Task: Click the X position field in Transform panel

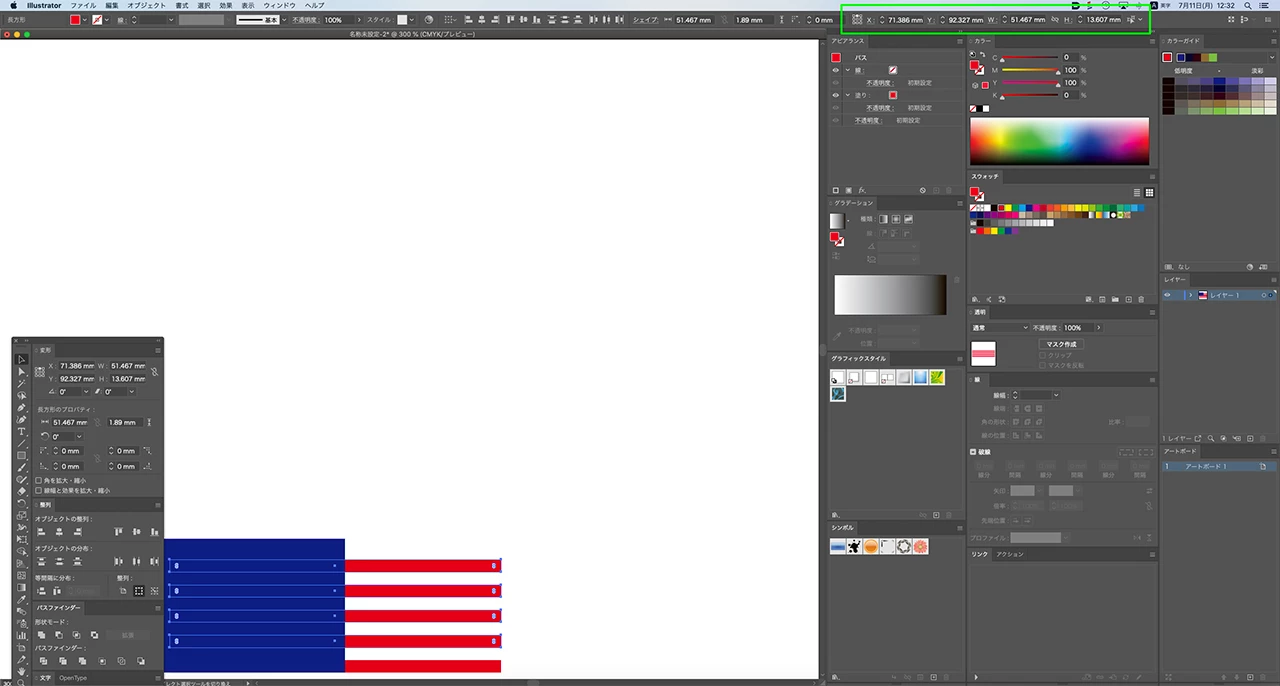Action: tap(76, 365)
